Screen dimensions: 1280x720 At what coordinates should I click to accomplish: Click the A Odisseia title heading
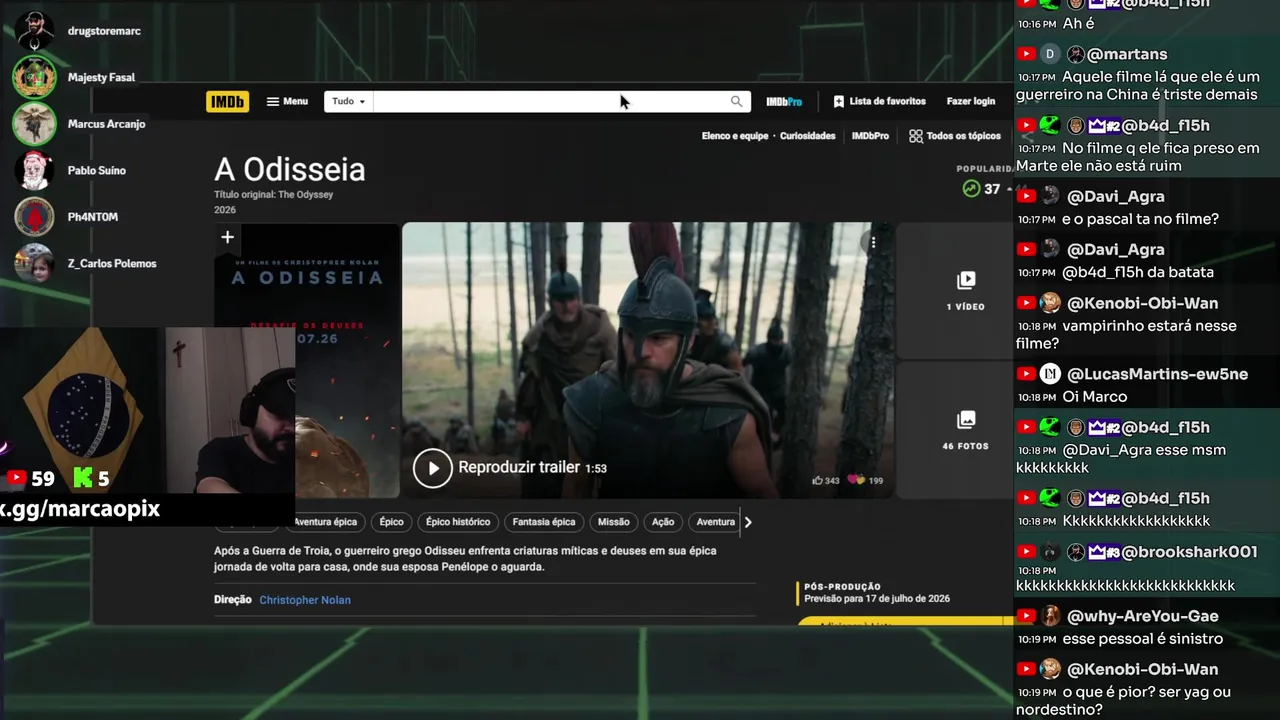tap(290, 169)
